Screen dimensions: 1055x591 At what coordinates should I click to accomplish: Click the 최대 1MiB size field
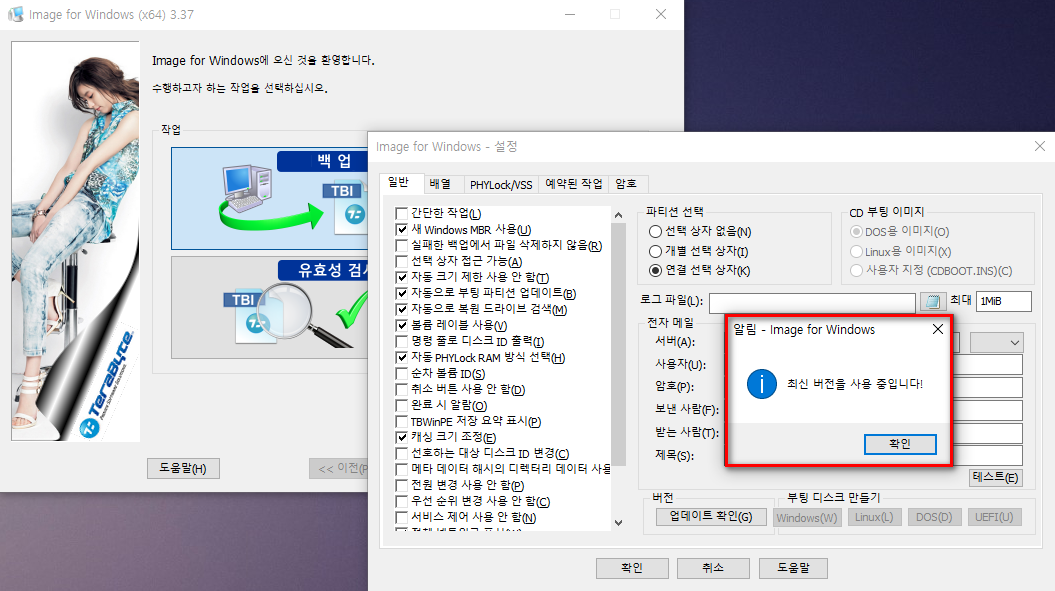(1004, 301)
